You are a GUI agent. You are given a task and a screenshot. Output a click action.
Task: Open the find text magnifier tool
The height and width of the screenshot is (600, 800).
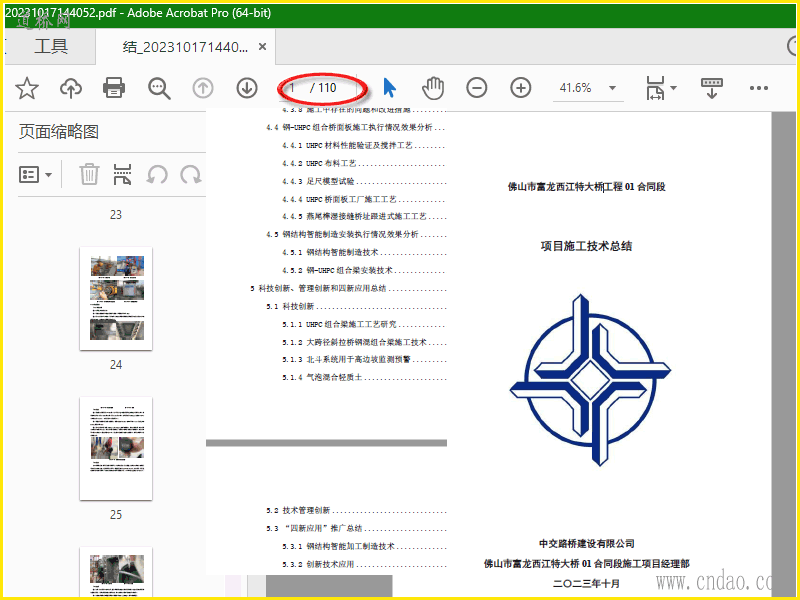coord(159,88)
